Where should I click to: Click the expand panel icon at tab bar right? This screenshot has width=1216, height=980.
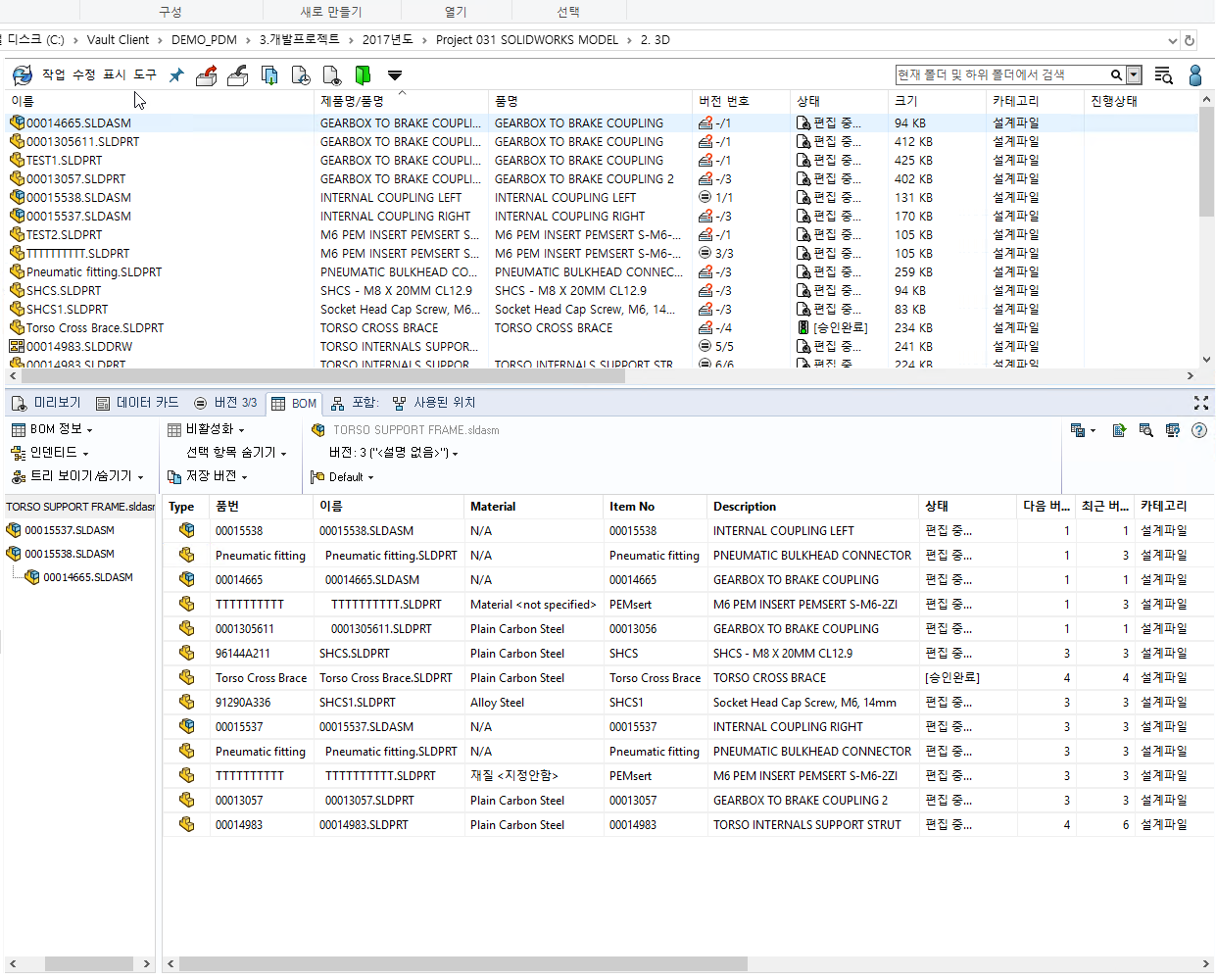[1201, 403]
